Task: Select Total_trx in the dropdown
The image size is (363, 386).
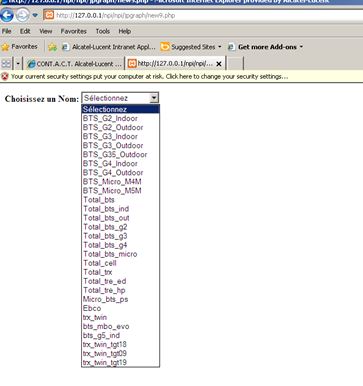Action: tap(121, 272)
